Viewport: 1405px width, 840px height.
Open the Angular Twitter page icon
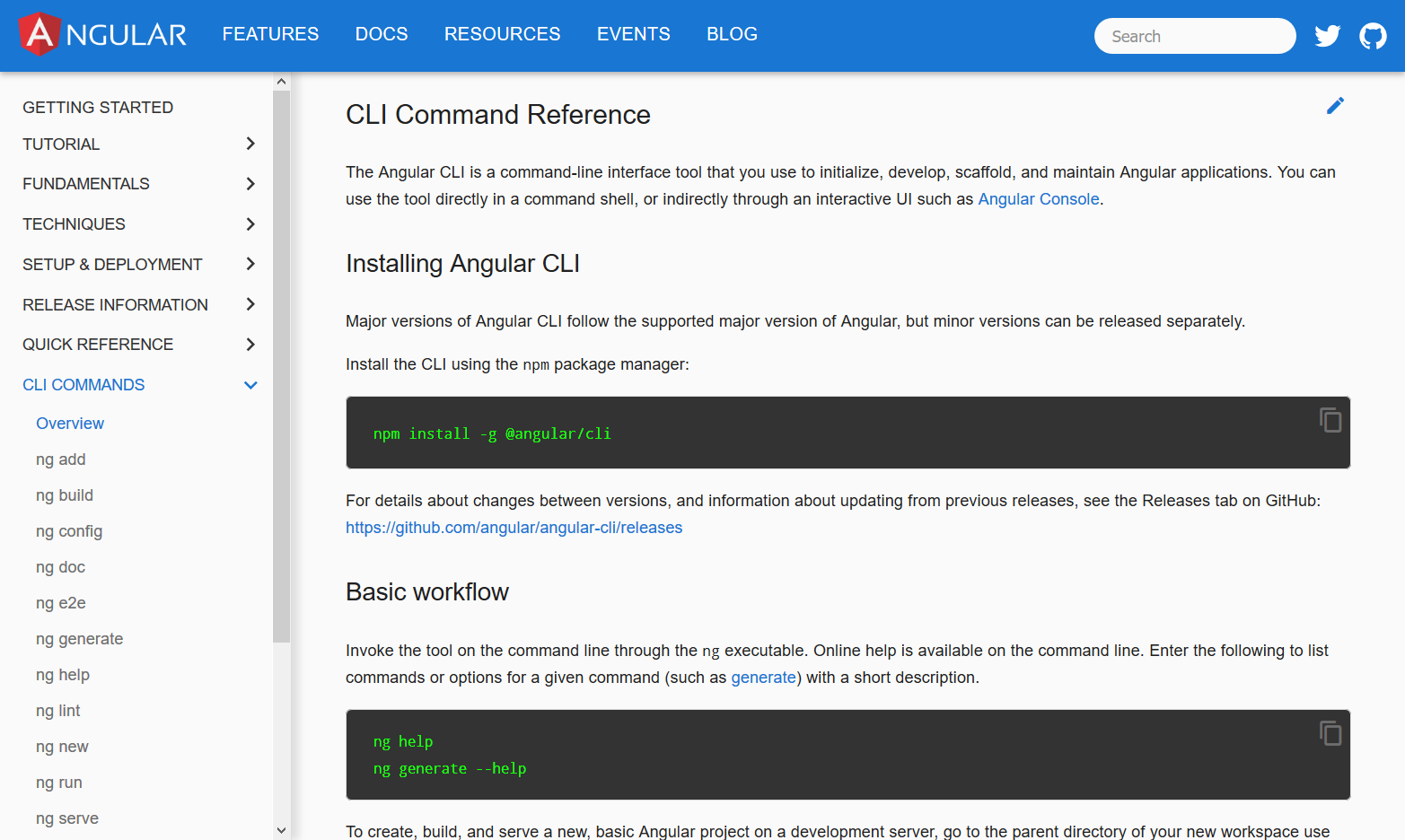coord(1327,36)
